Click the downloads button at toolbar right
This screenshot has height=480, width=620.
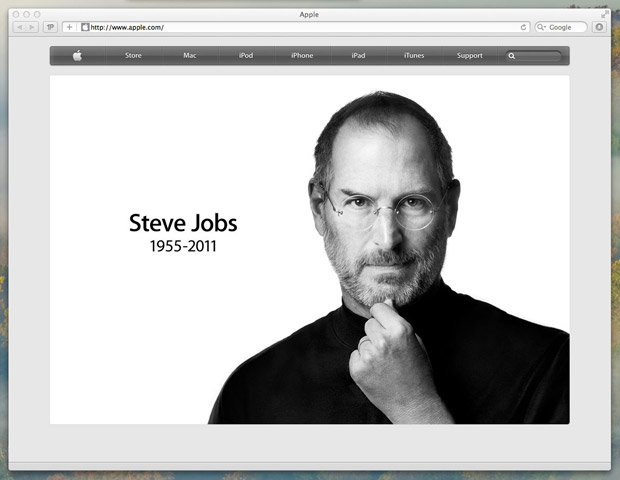tap(600, 27)
